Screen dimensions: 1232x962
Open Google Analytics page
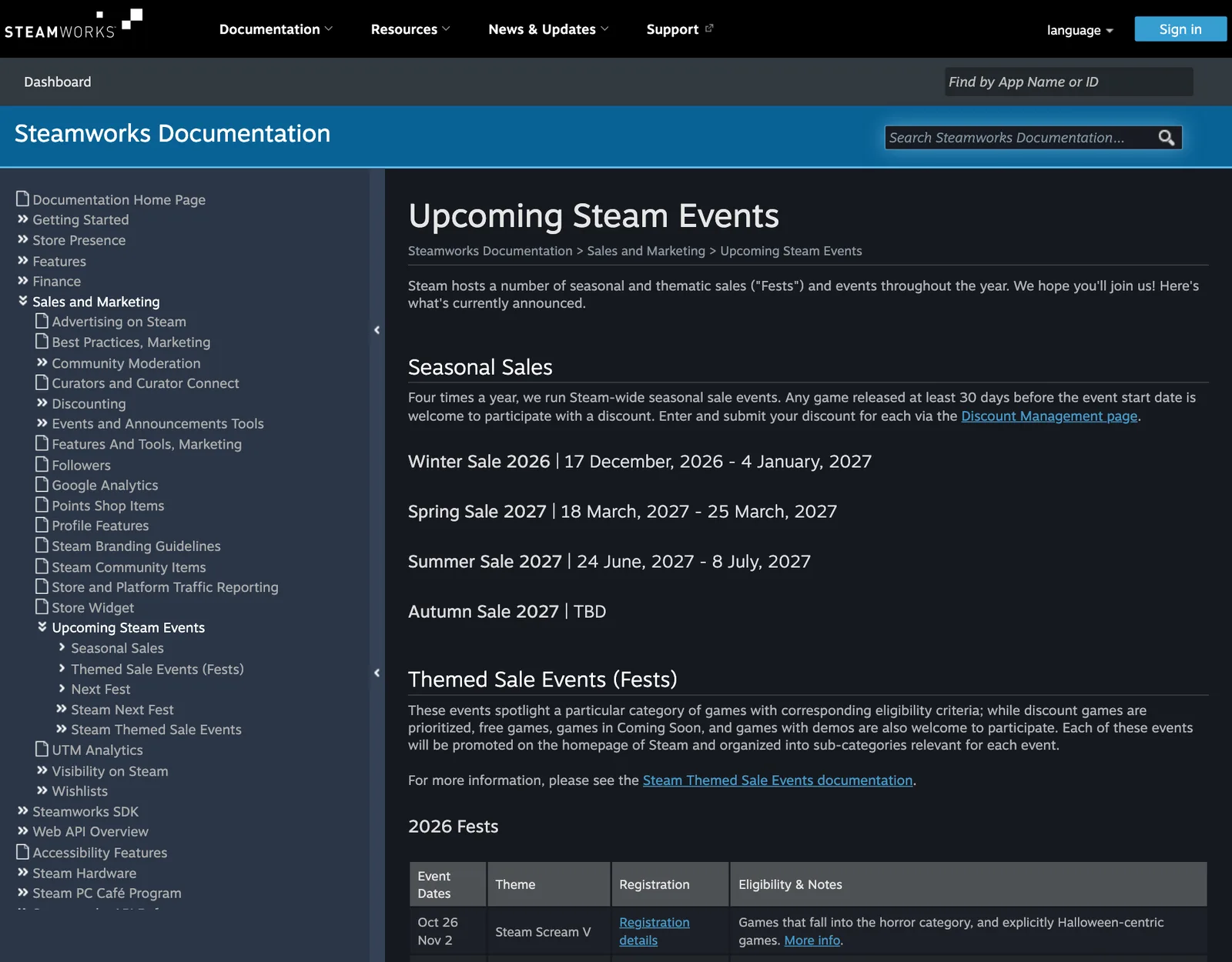pos(97,485)
